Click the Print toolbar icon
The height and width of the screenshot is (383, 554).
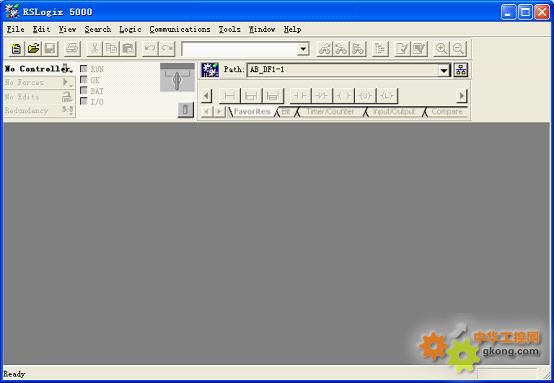pos(72,48)
